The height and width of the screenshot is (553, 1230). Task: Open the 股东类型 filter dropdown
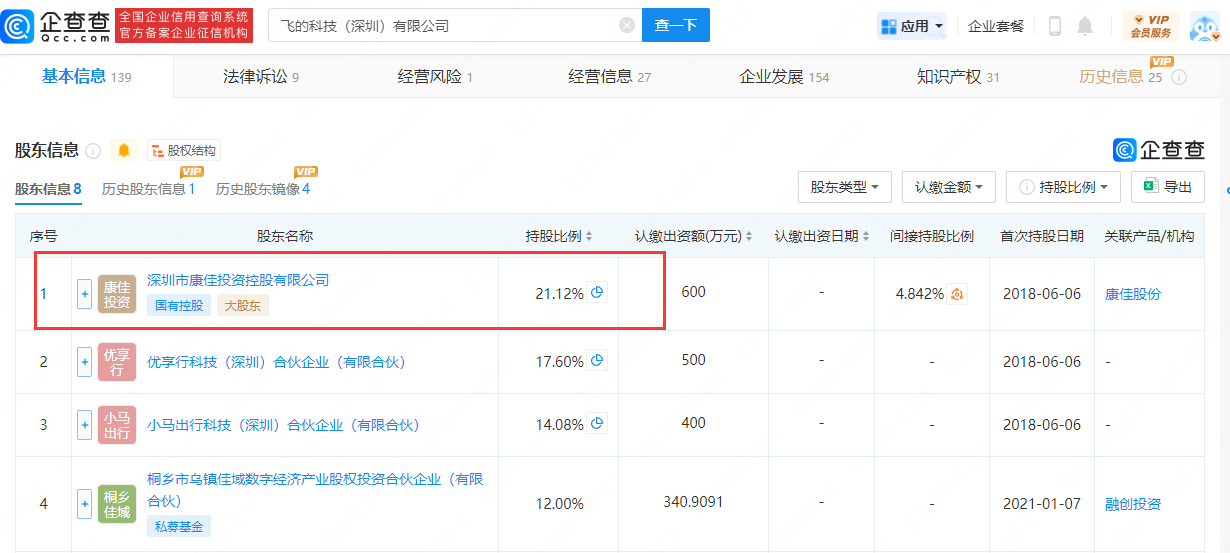click(x=845, y=187)
